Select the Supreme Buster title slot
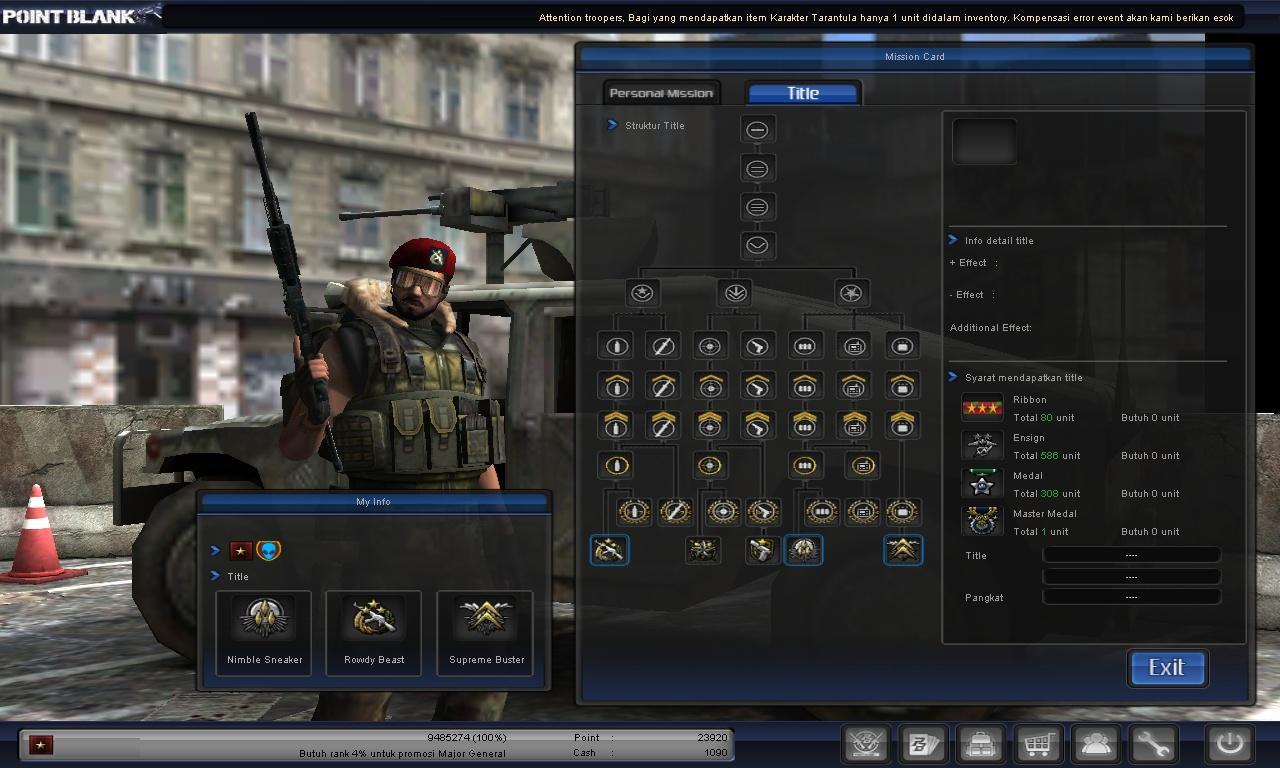Screen dimensions: 1280x768 pyautogui.click(x=486, y=633)
